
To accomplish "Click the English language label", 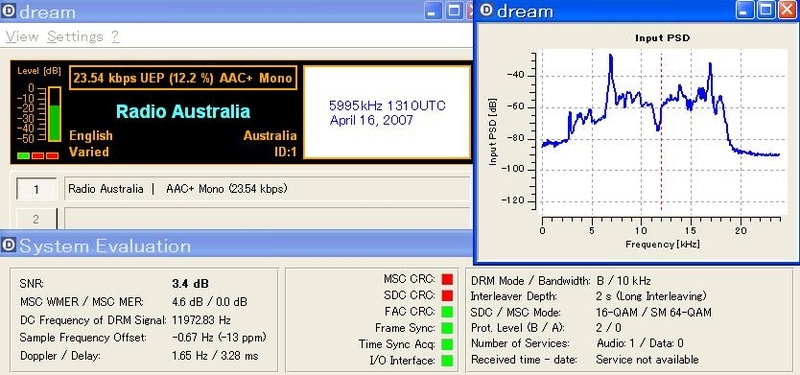I will pyautogui.click(x=91, y=136).
